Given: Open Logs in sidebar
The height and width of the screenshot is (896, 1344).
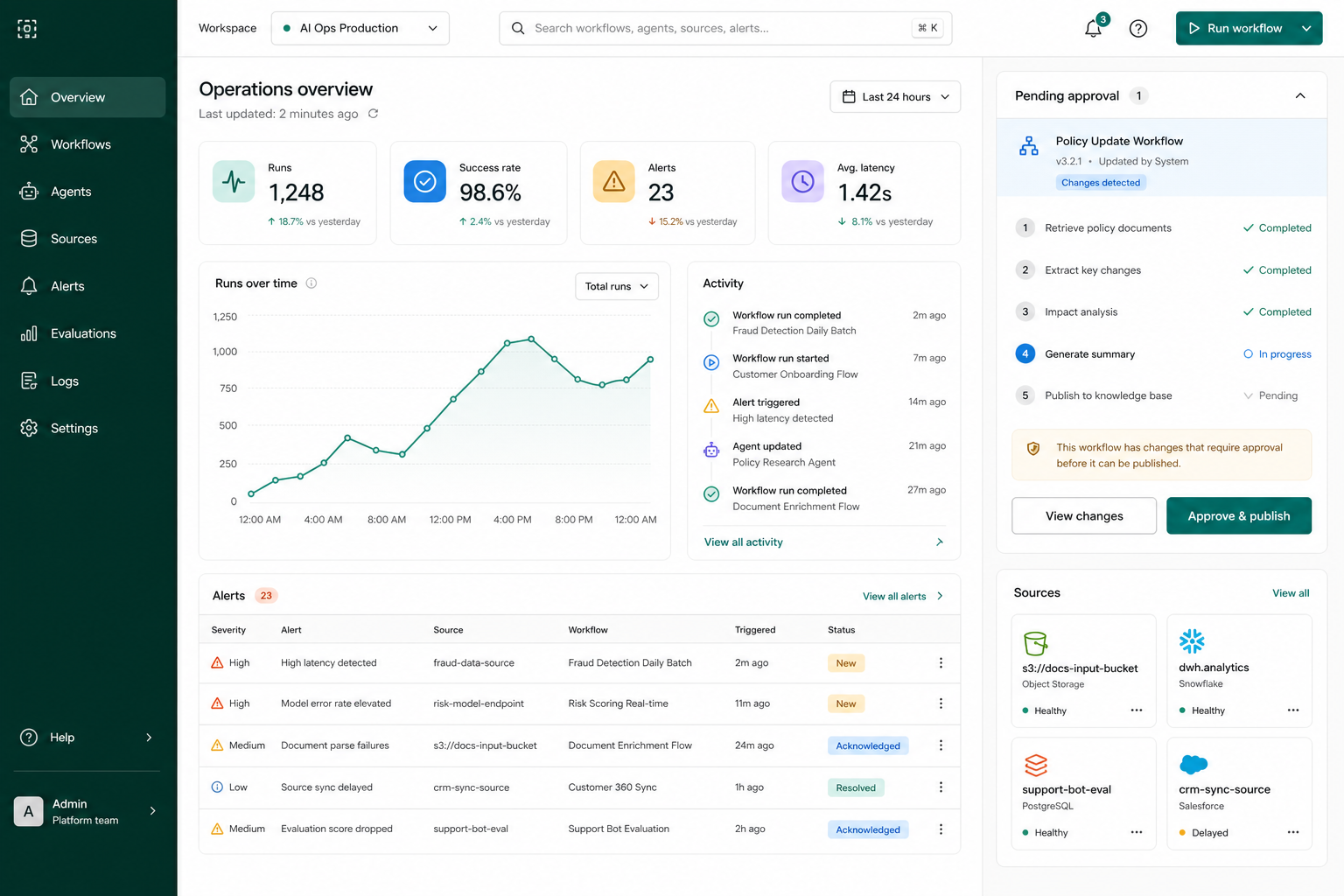Looking at the screenshot, I should [87, 381].
